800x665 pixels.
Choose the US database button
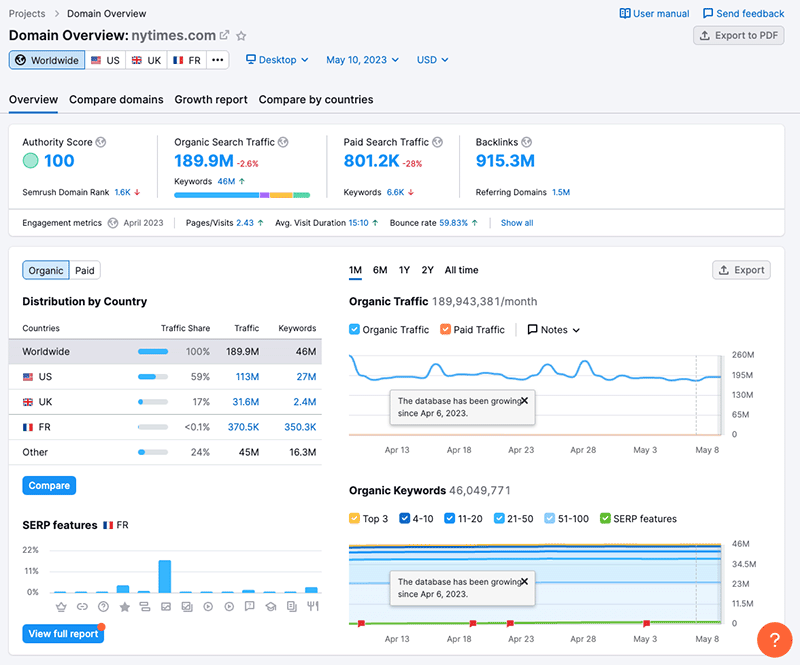pyautogui.click(x=106, y=60)
